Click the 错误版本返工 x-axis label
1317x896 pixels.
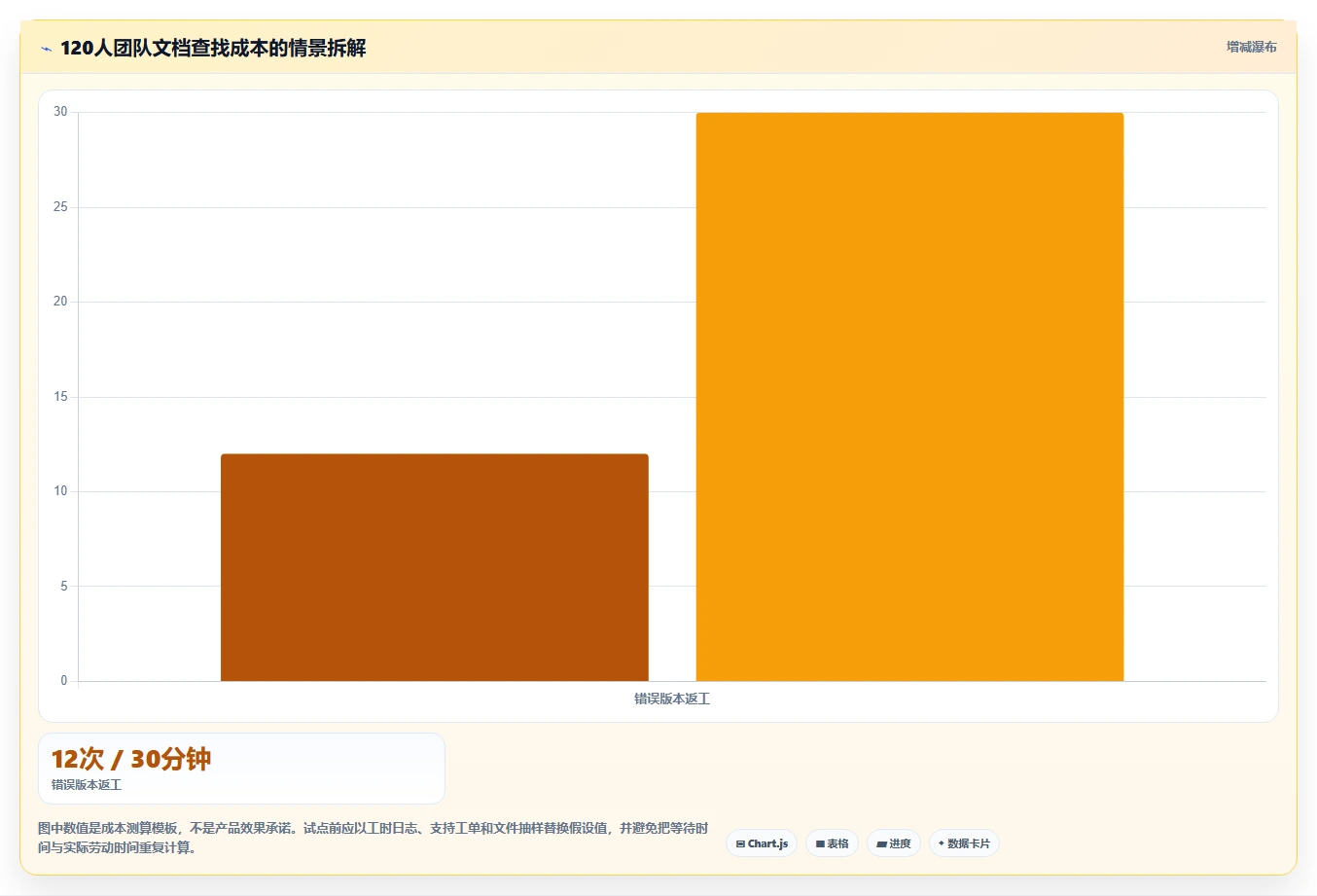(x=672, y=699)
